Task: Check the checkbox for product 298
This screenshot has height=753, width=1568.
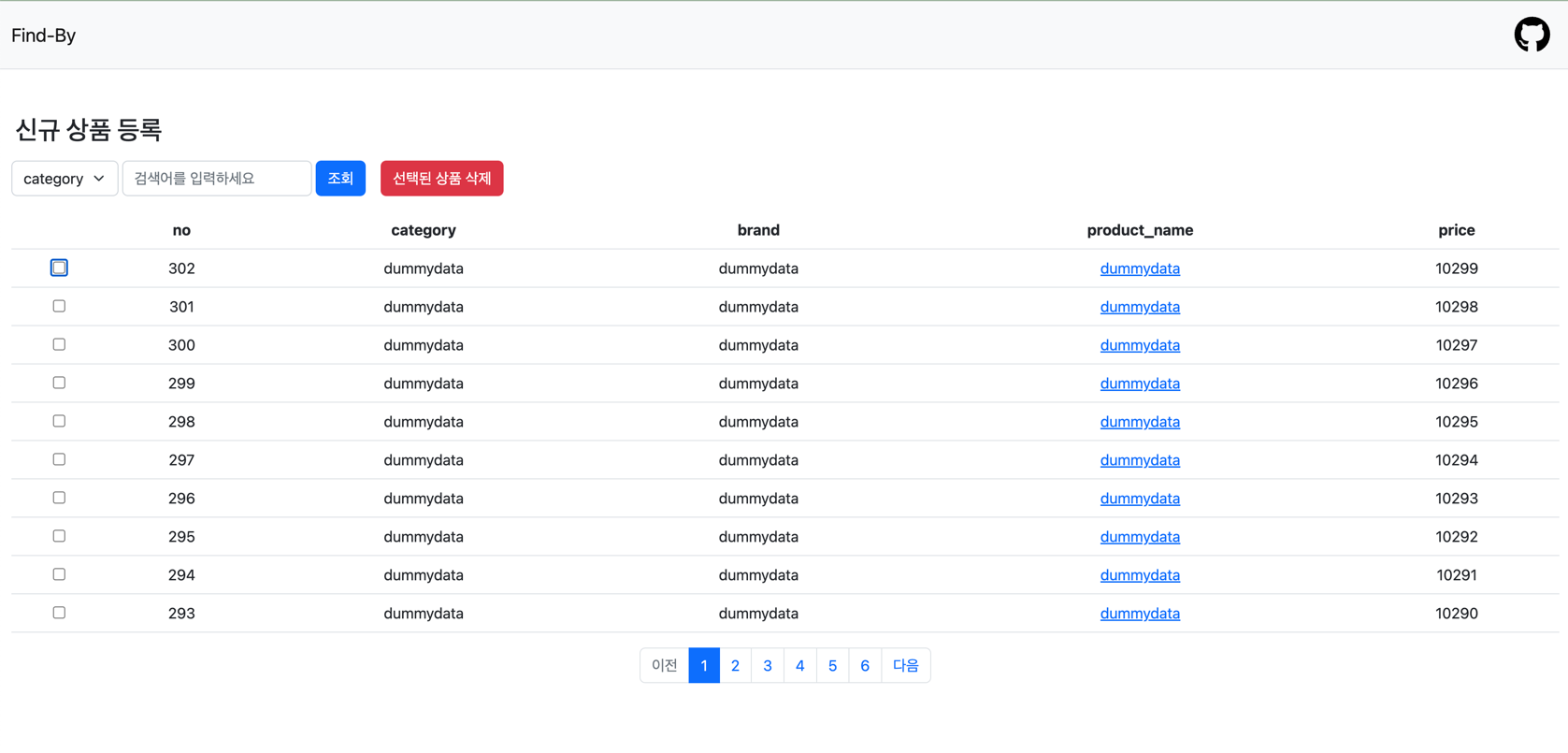Action: [59, 421]
